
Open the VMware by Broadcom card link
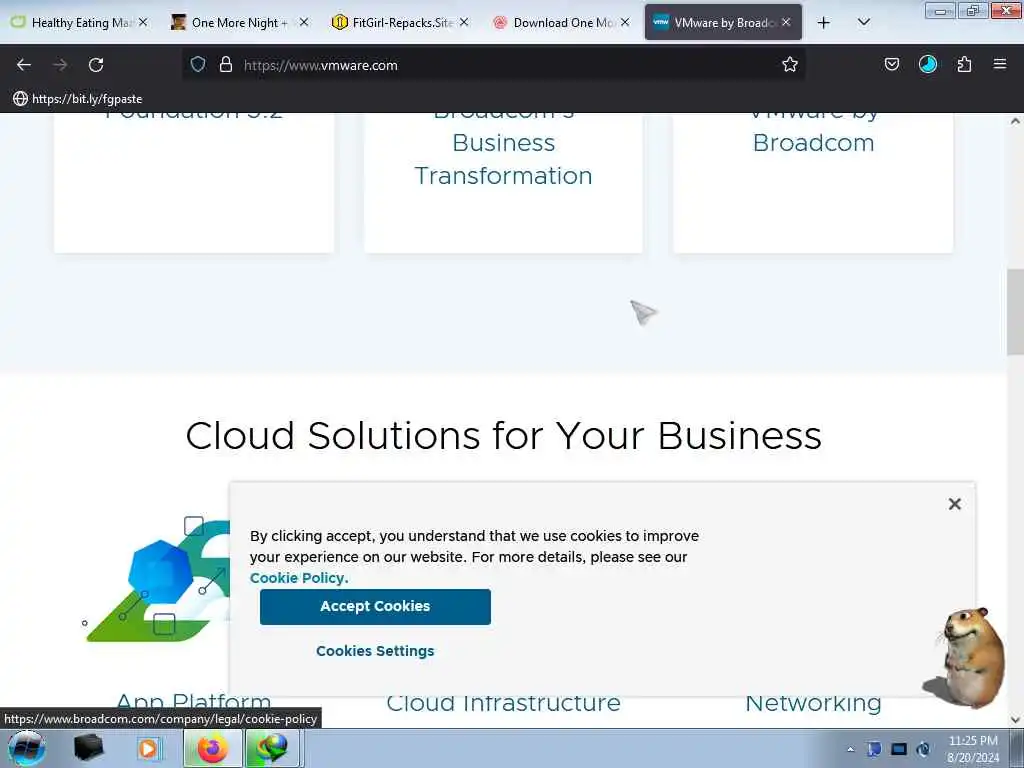coord(813,131)
